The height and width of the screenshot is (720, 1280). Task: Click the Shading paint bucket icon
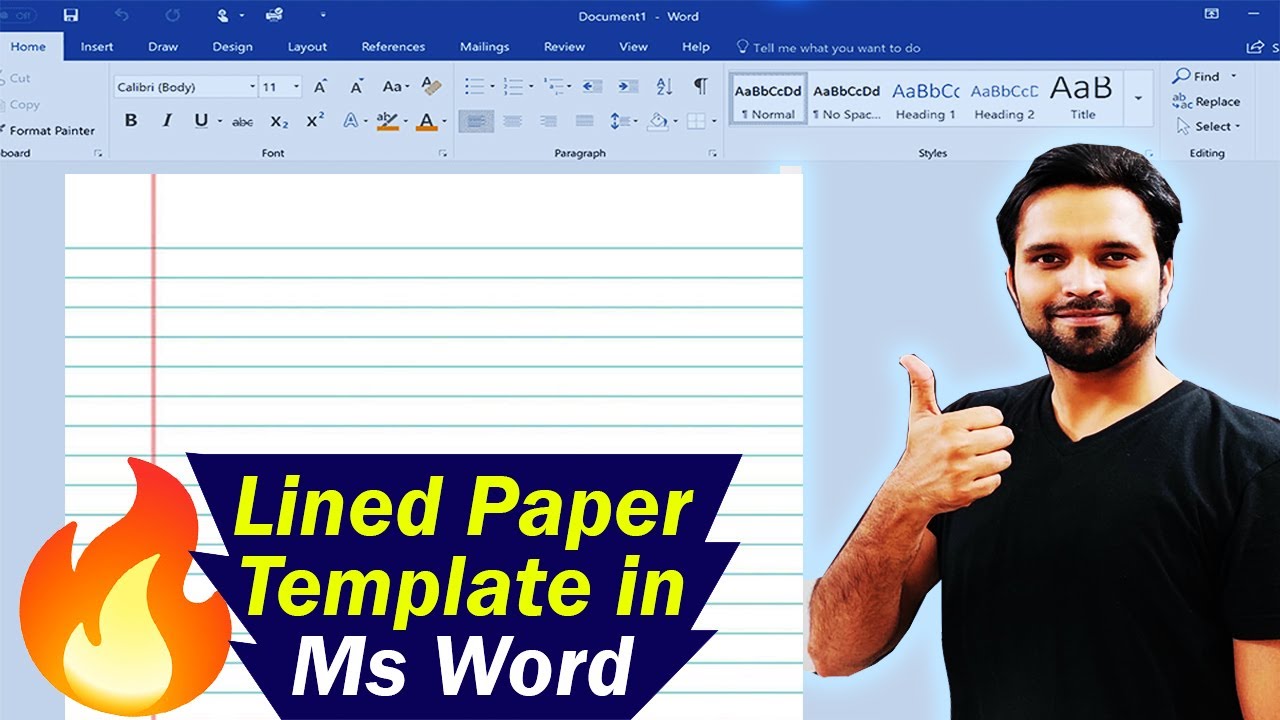point(657,121)
